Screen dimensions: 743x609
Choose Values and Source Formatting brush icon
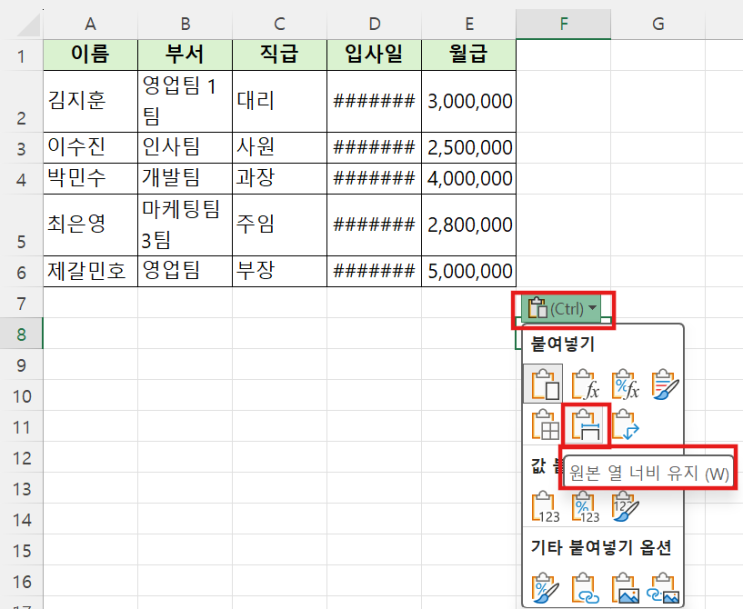click(625, 507)
